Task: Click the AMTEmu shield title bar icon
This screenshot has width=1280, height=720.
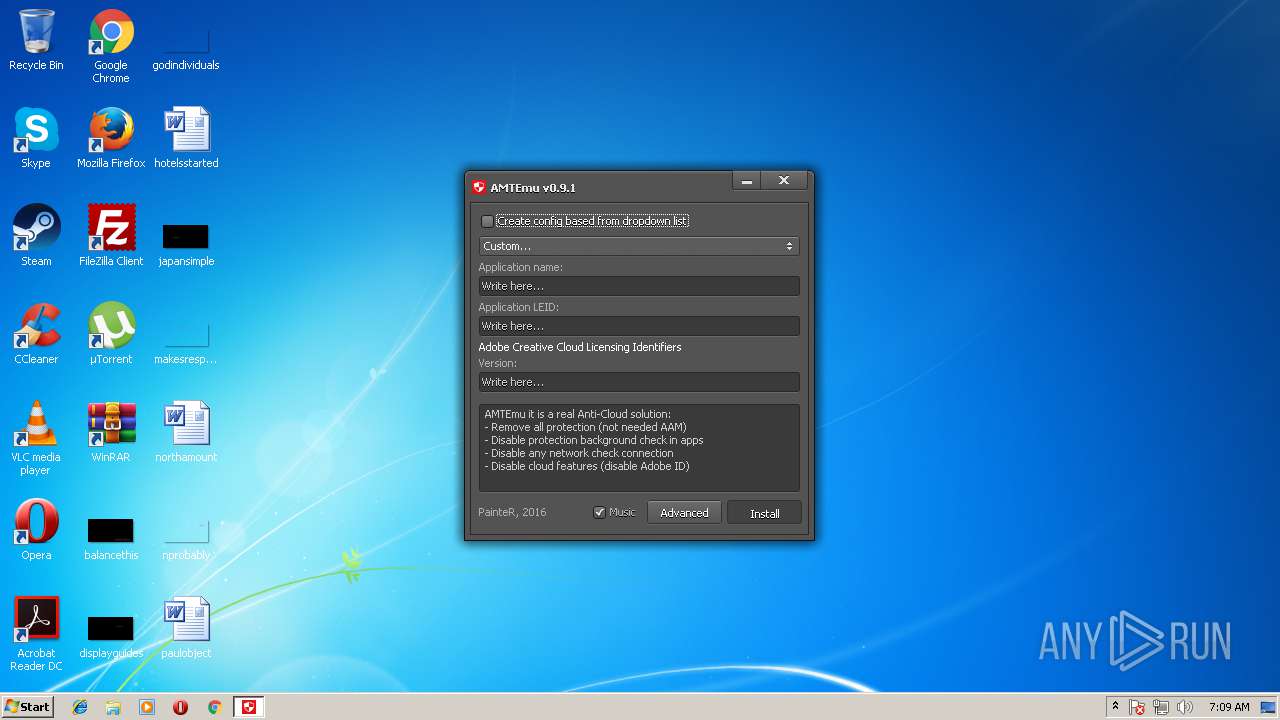Action: 479,187
